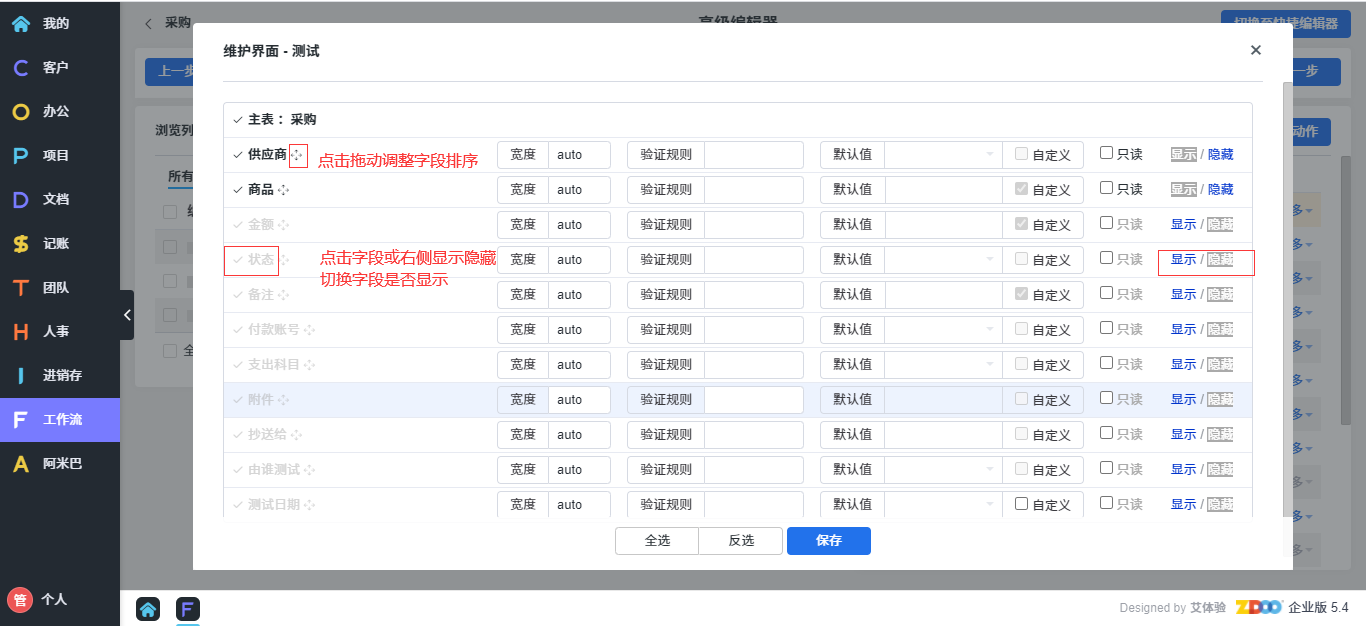
Task: Open 默认值 dropdown for 供应商
Action: [x=943, y=155]
